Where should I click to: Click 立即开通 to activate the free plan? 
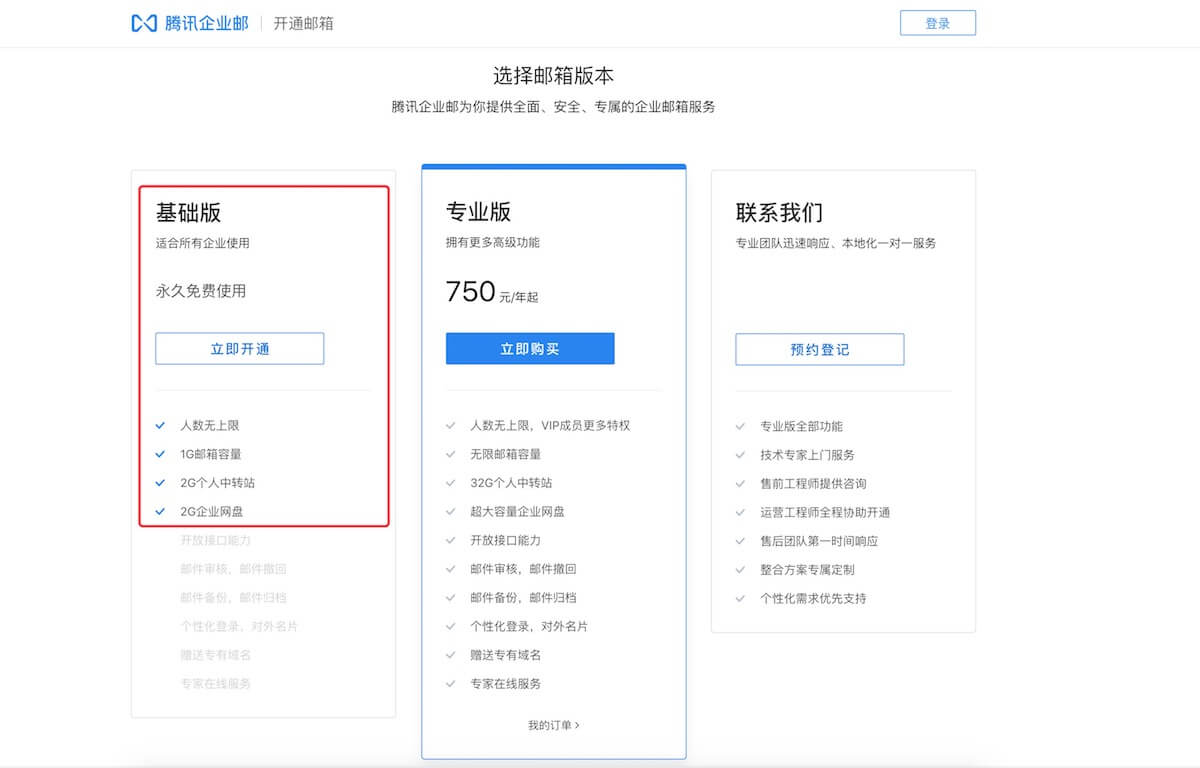pos(239,348)
